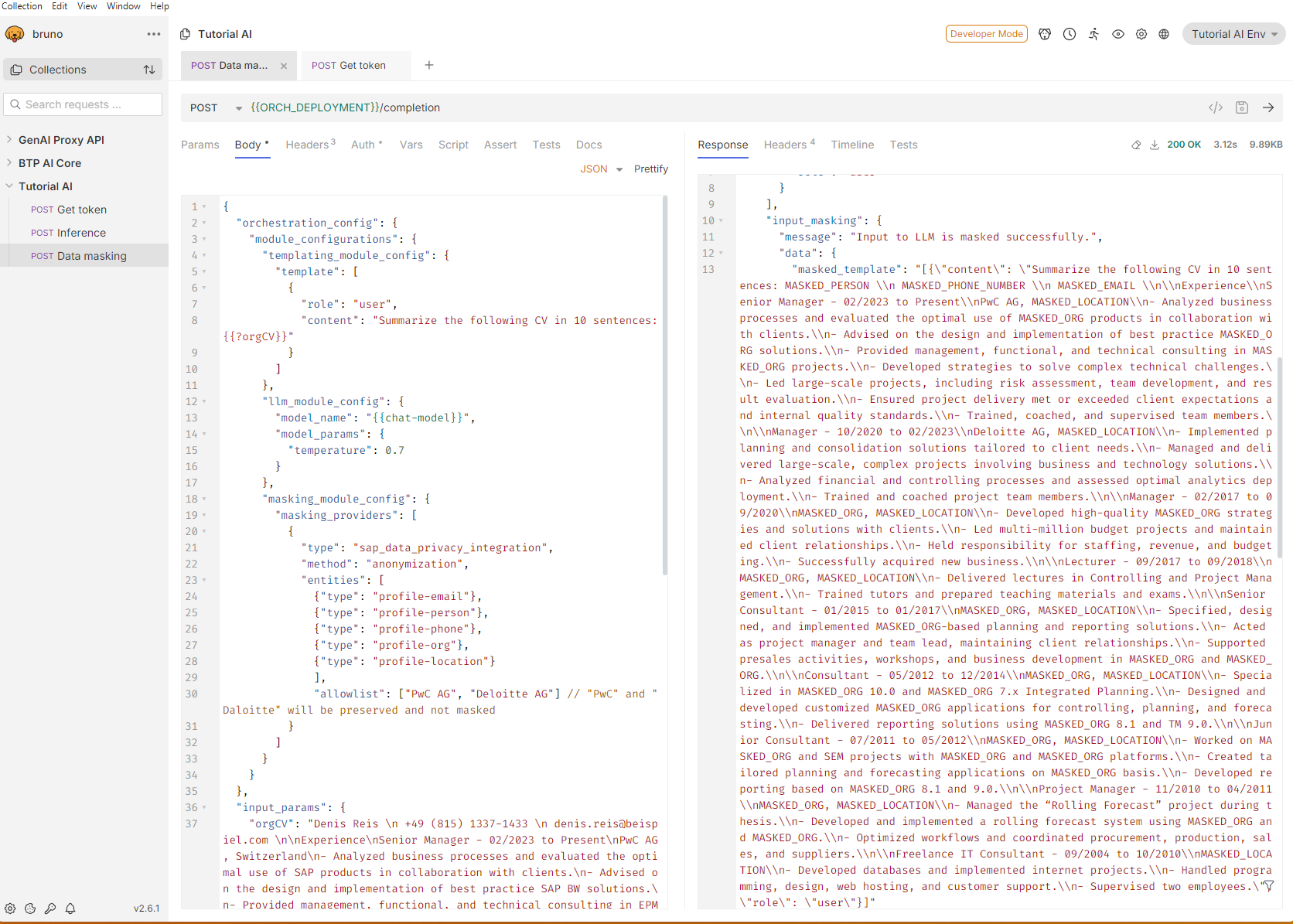Click the Tutorial AI collection title icon
The height and width of the screenshot is (924, 1293).
pos(185,34)
